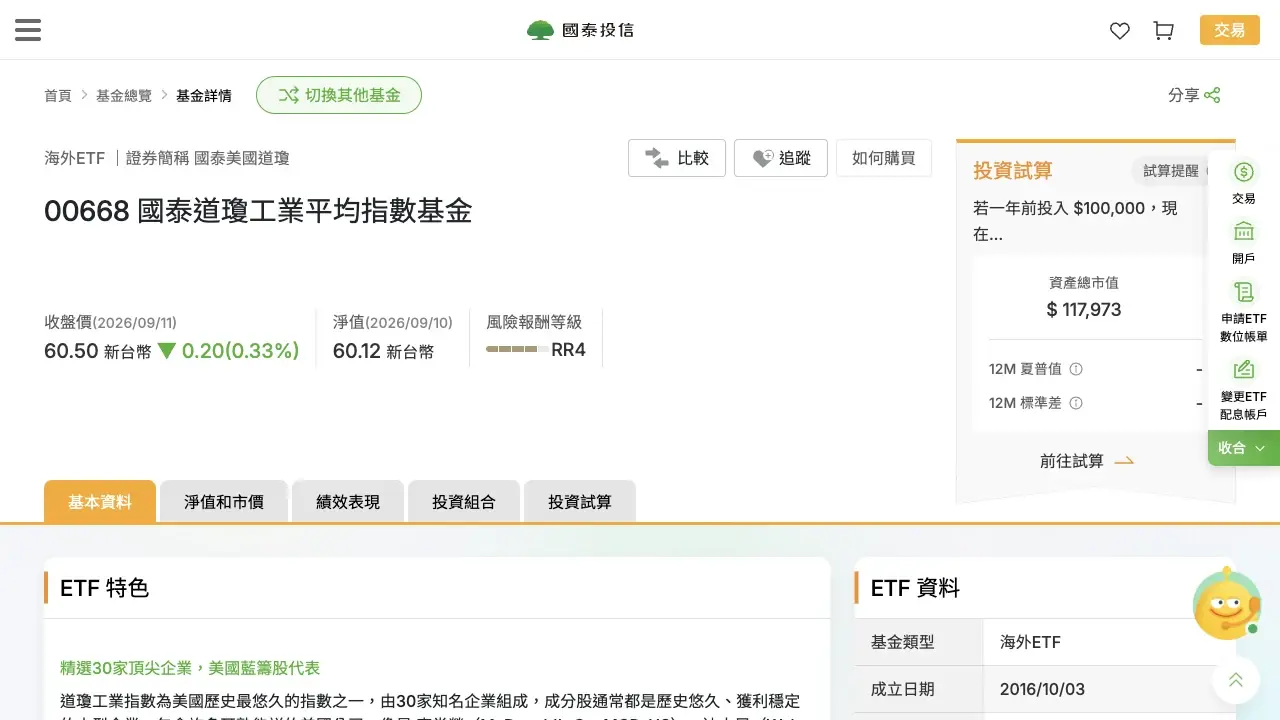Open the shopping cart
This screenshot has height=720, width=1280.
tap(1164, 31)
